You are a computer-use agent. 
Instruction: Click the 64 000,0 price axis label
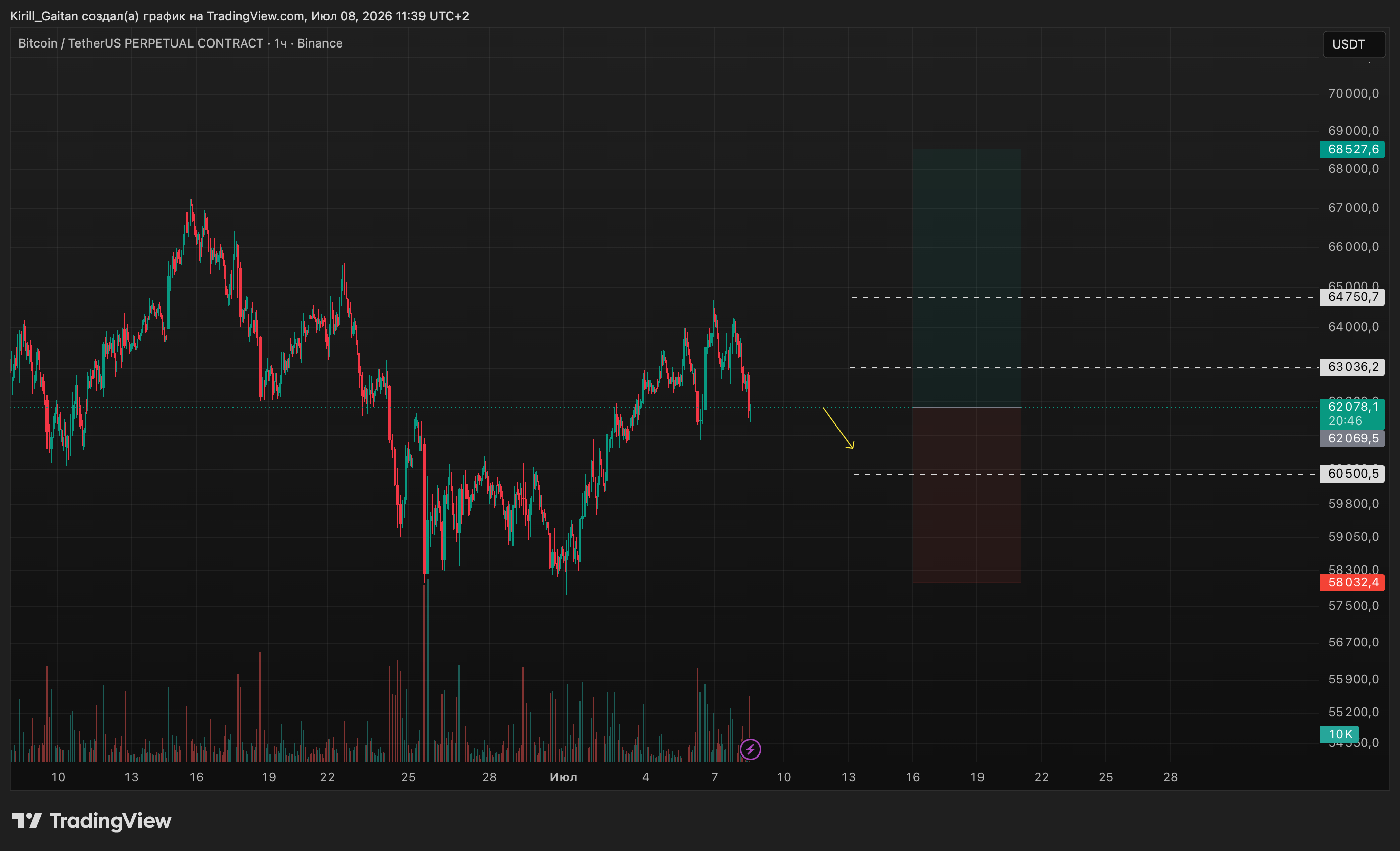1354,326
